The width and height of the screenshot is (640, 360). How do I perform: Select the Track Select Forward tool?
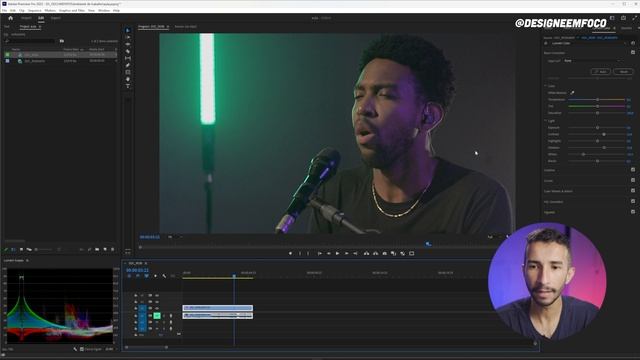coord(128,37)
